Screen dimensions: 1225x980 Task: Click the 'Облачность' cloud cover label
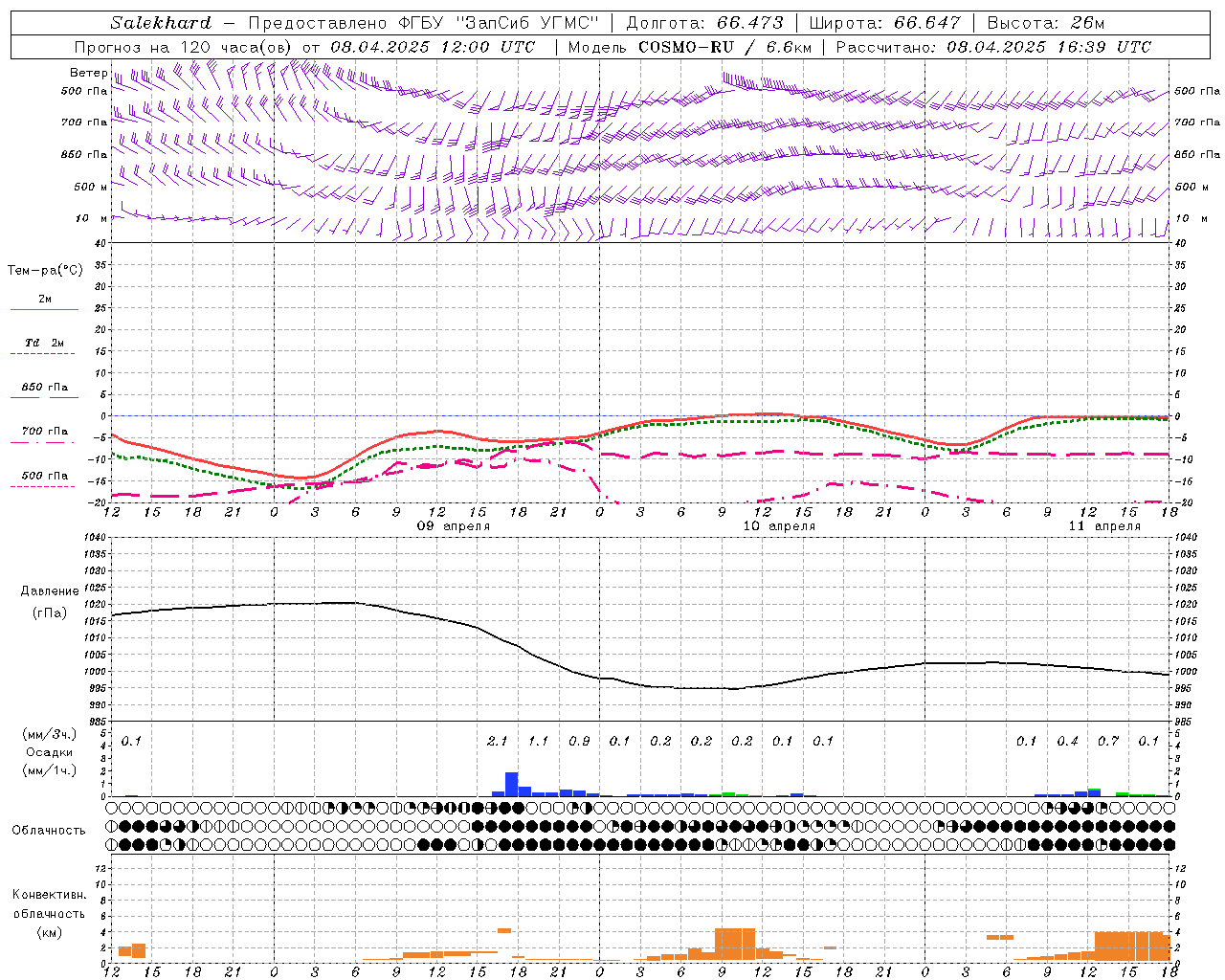(49, 830)
